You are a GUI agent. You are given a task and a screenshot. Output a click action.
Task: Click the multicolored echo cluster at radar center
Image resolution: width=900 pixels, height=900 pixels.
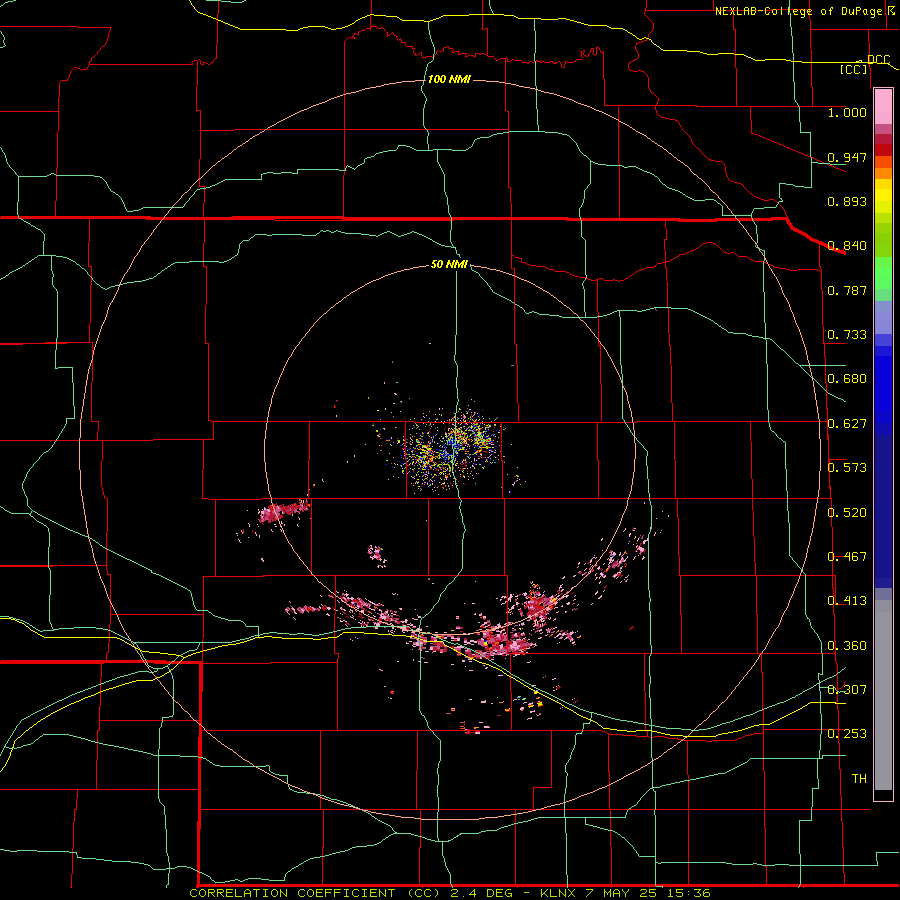(452, 447)
